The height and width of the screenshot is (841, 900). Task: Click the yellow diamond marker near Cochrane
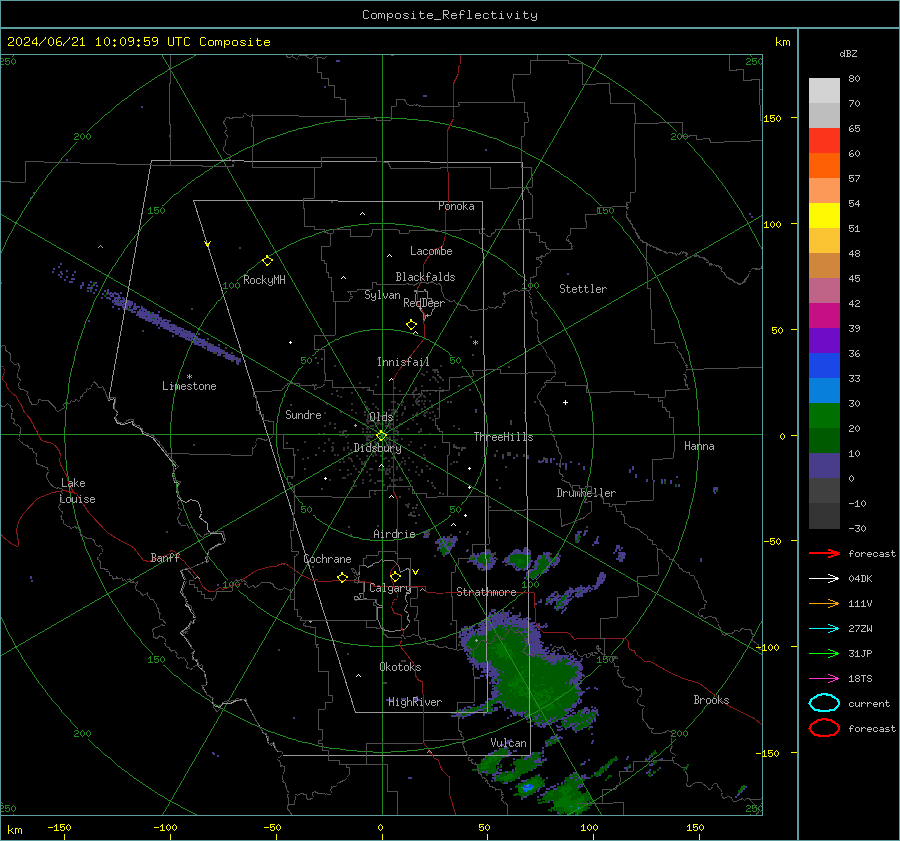pos(343,577)
